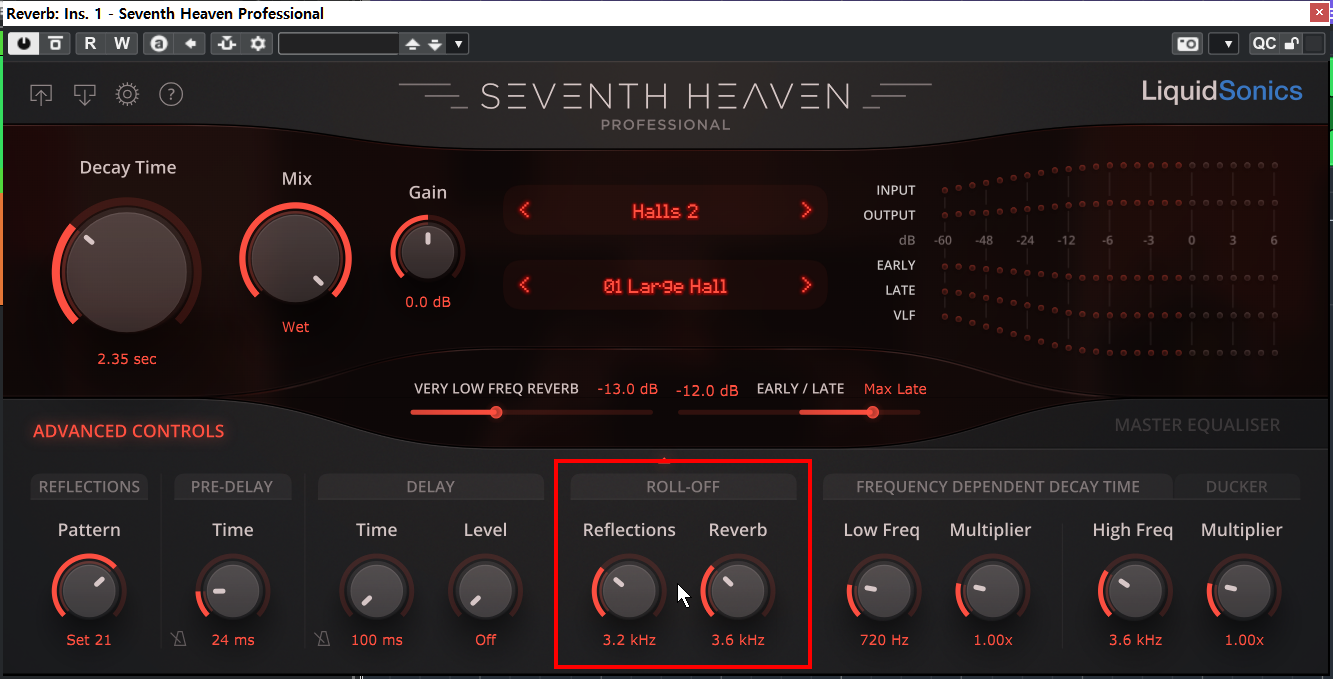Click the Decay Time knob

127,271
